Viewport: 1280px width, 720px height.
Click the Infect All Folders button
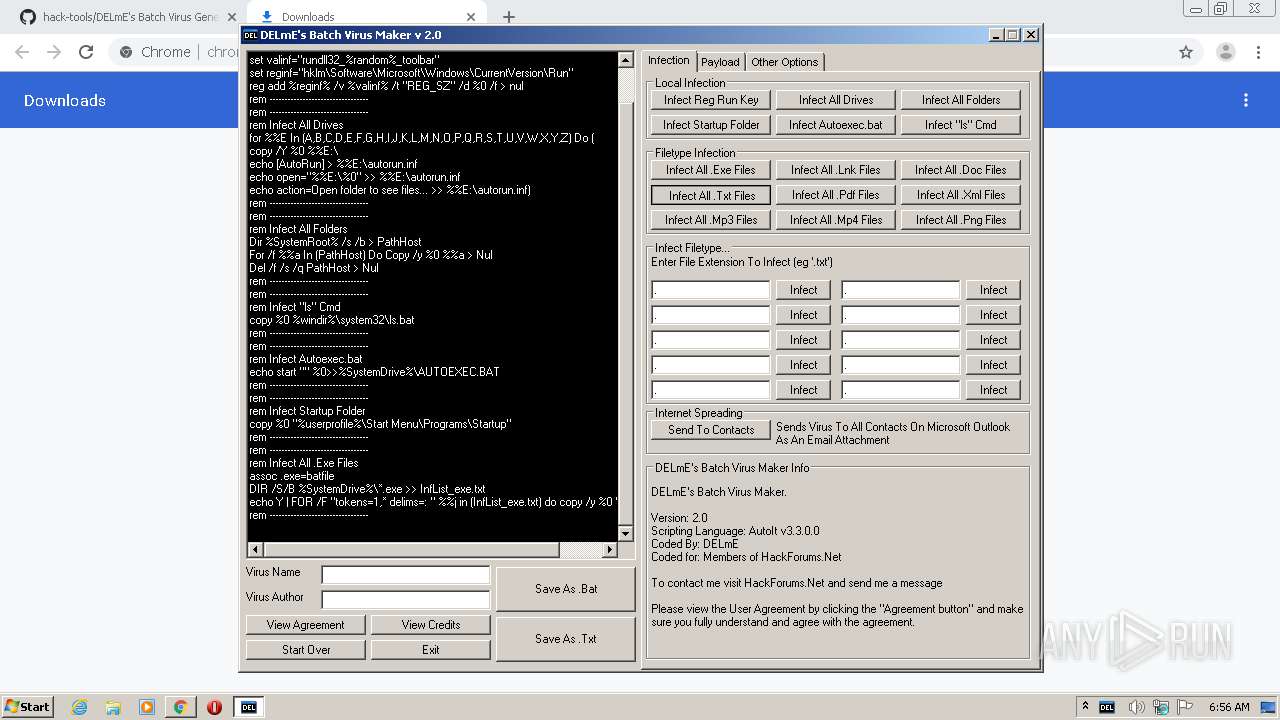tap(961, 100)
